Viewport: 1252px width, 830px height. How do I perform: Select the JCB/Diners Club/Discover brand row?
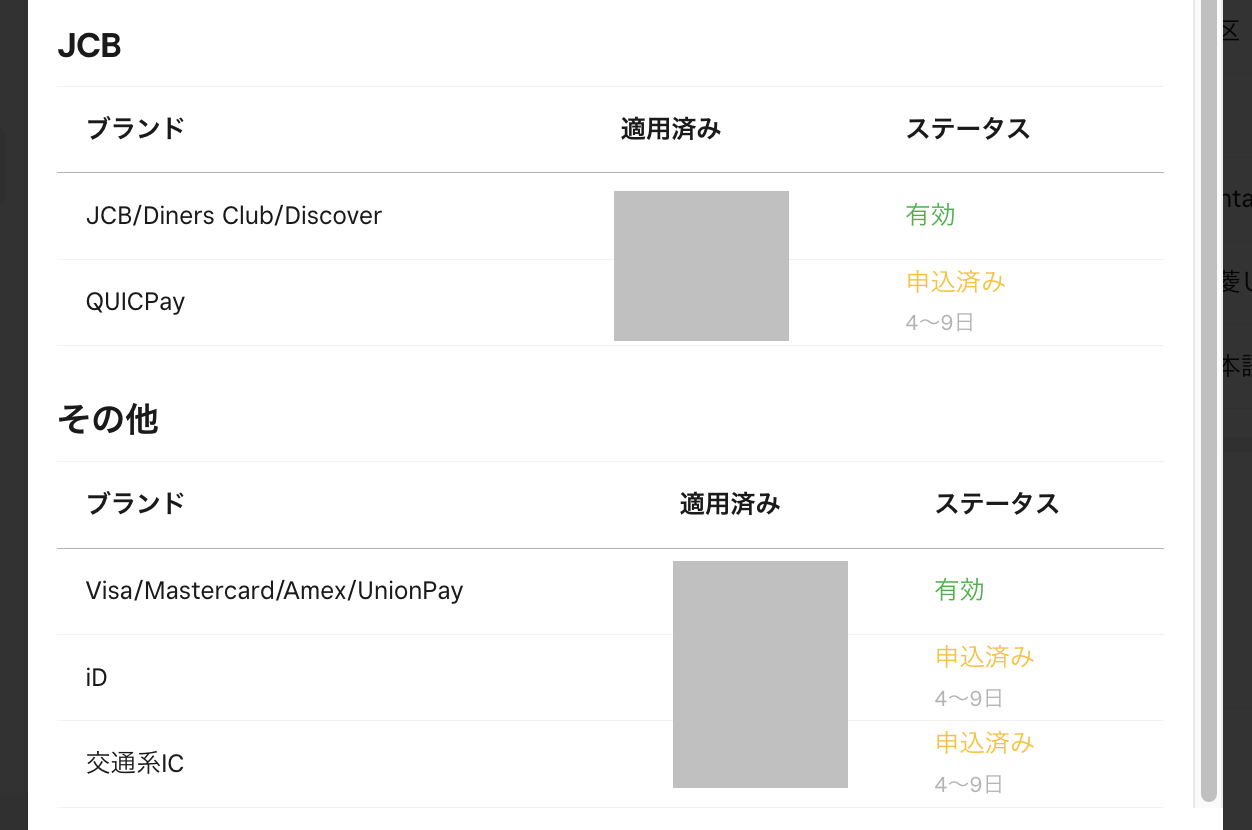[x=234, y=216]
